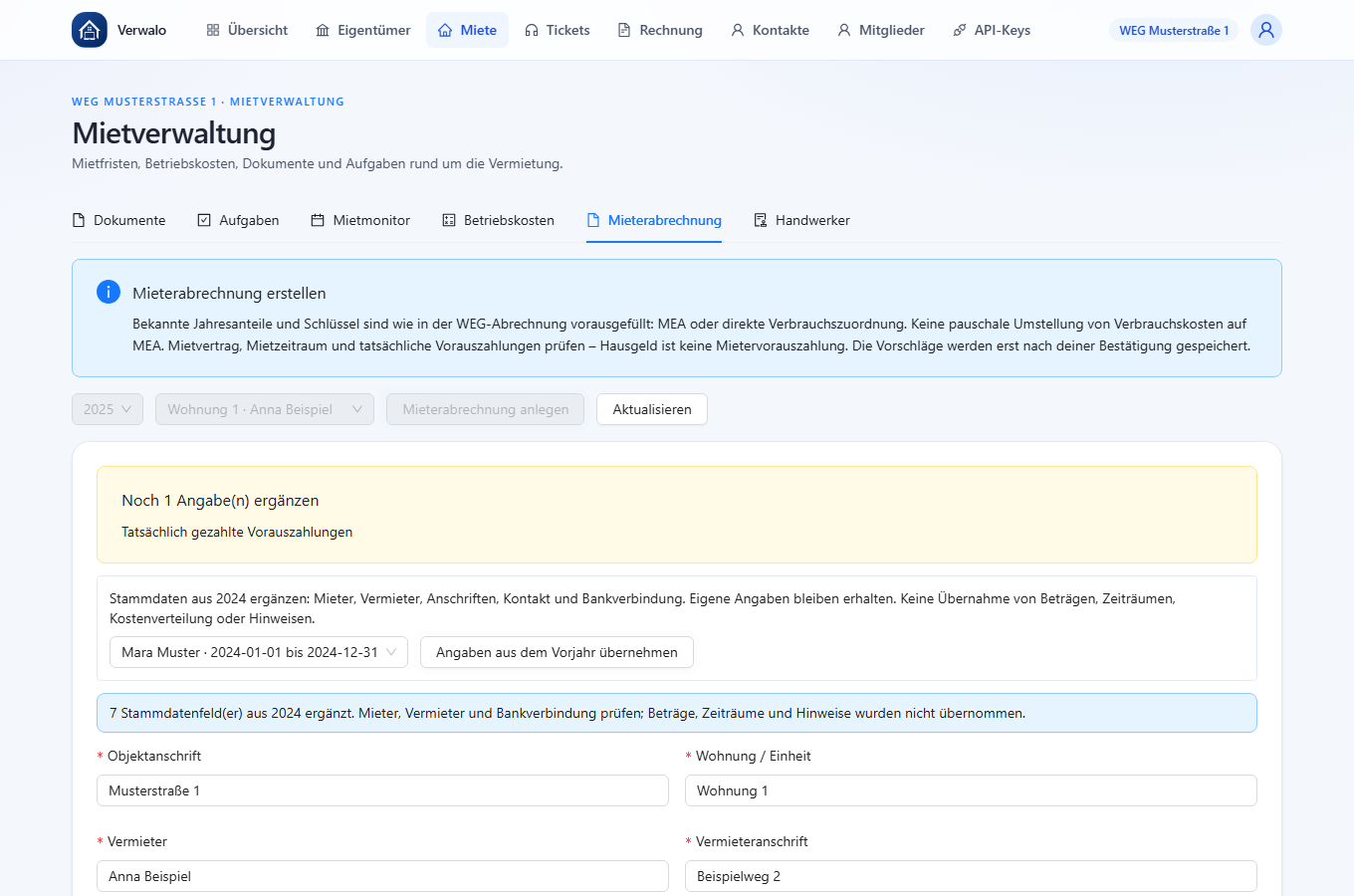The image size is (1354, 896).
Task: Click the blue info icon in banner
Action: (109, 292)
